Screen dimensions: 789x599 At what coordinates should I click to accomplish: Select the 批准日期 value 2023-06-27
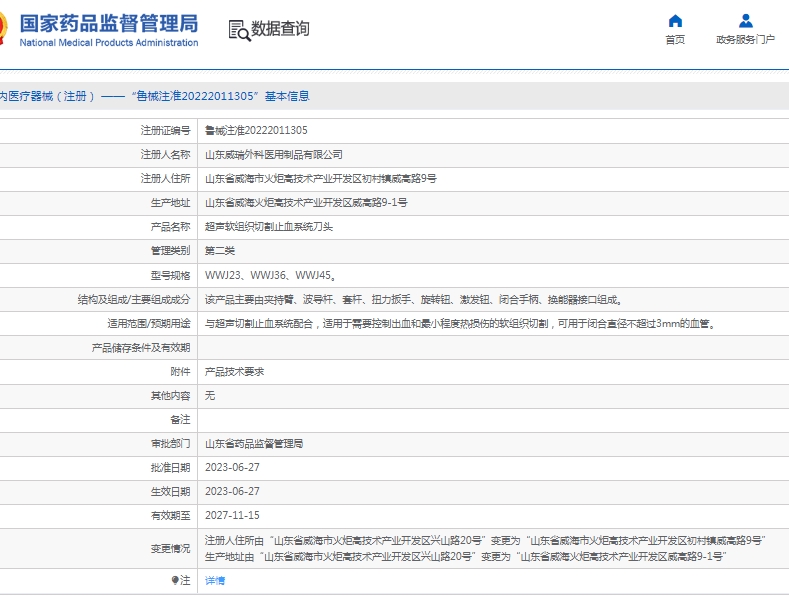[232, 468]
